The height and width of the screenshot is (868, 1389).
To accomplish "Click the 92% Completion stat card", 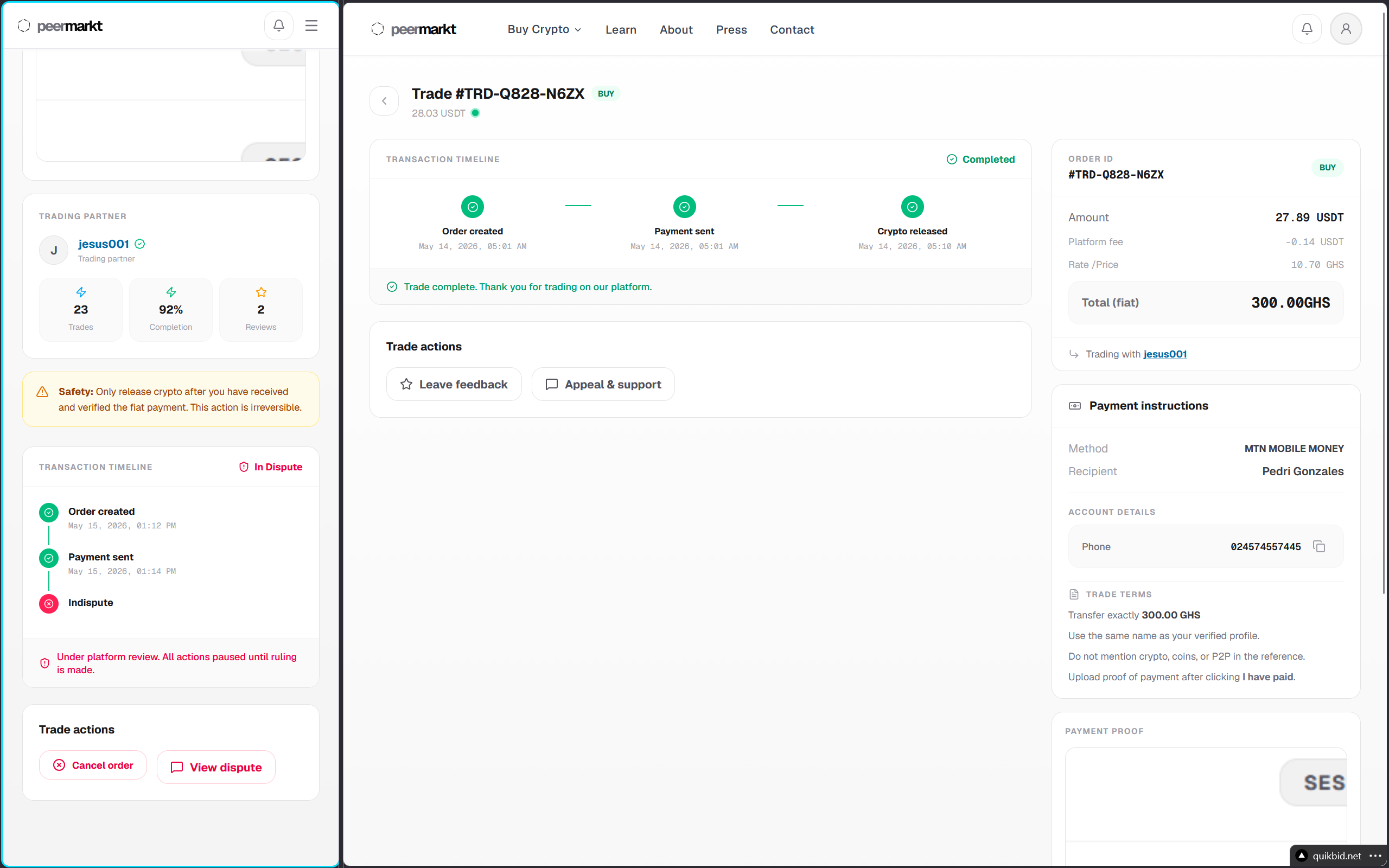I will click(170, 310).
